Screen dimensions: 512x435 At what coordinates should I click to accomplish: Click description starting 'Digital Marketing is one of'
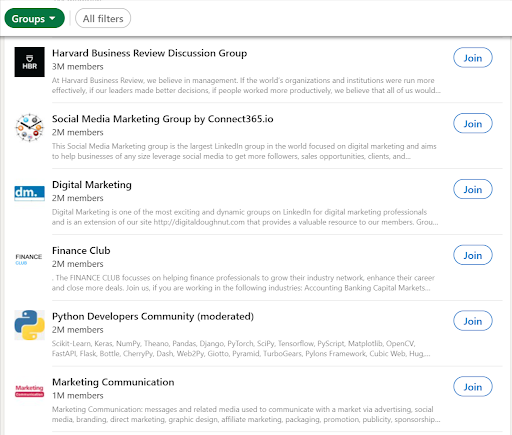tap(245, 217)
